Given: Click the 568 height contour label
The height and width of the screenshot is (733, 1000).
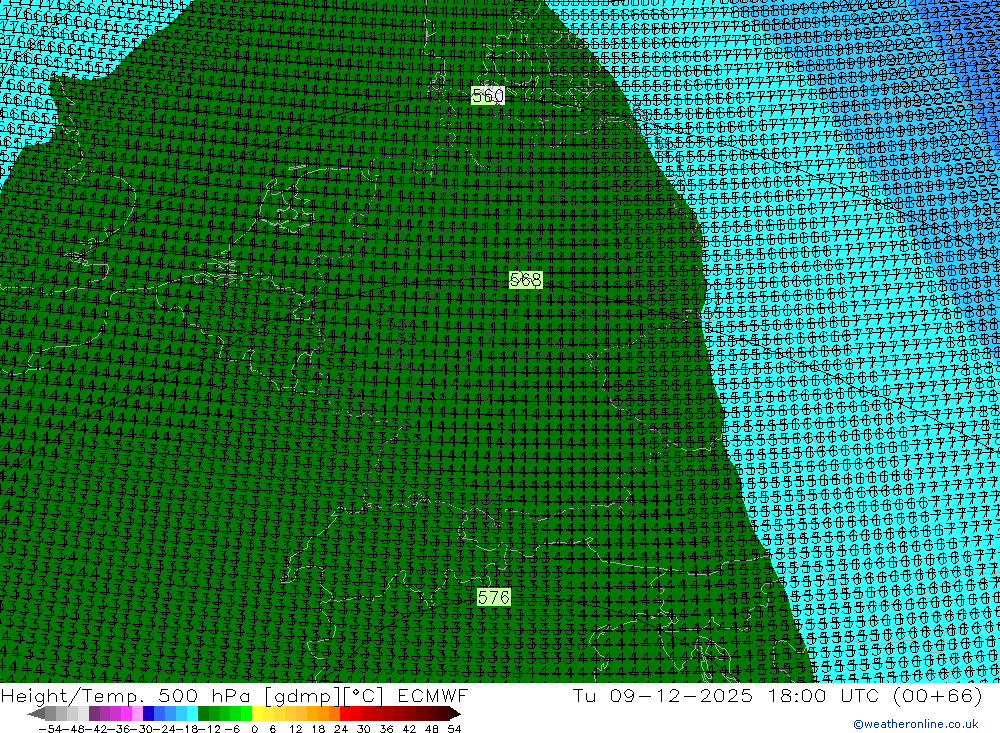Looking at the screenshot, I should (526, 279).
